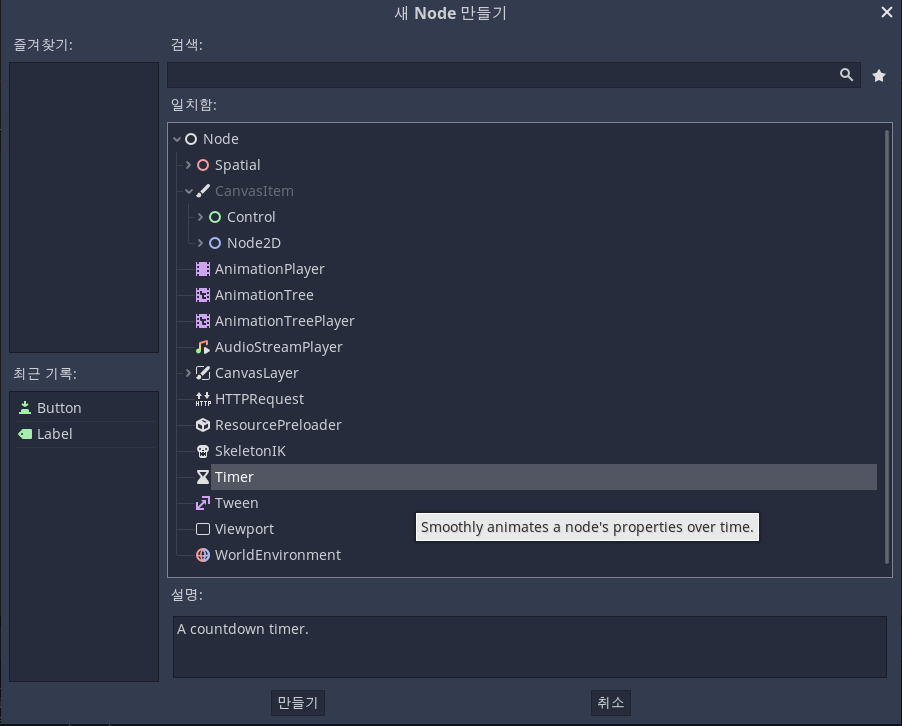Viewport: 902px width, 726px height.
Task: Expand the Spatial node branch
Action: click(x=188, y=165)
